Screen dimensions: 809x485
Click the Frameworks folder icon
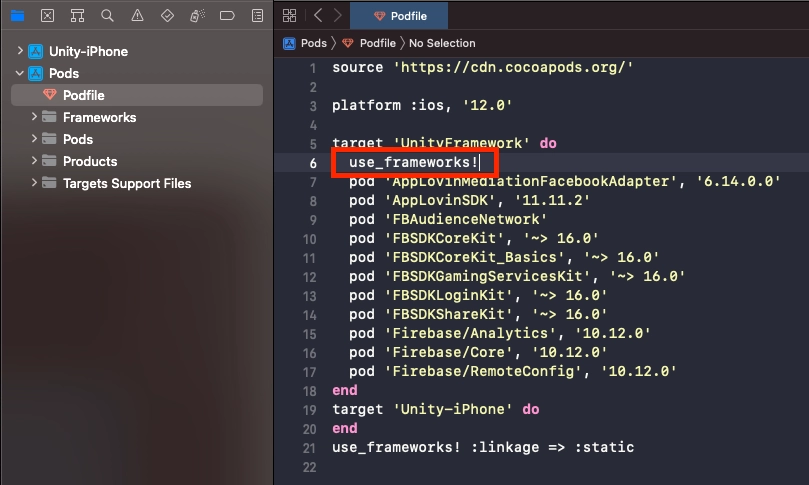click(49, 117)
